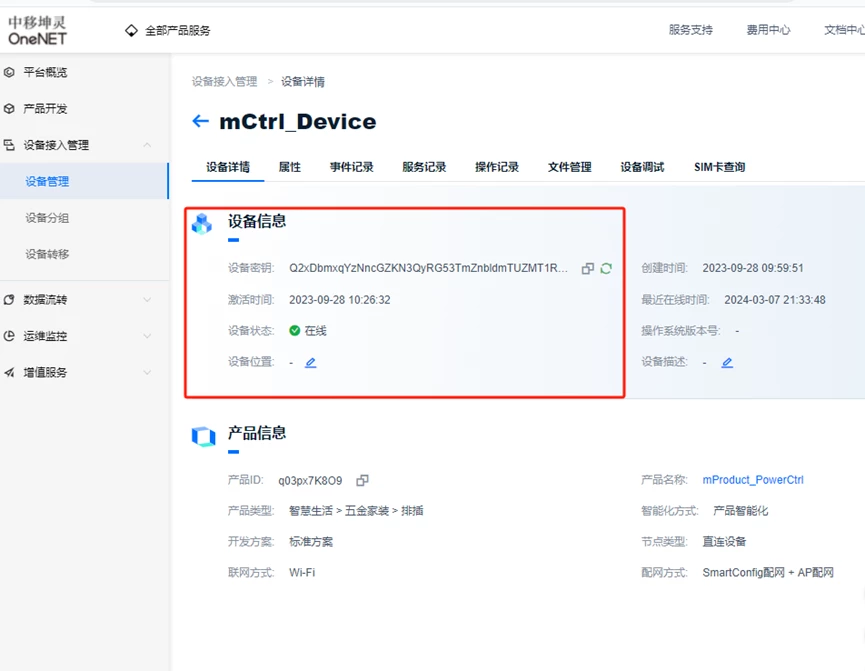
Task: Expand the 运维监控 menu chevron
Action: tap(147, 336)
